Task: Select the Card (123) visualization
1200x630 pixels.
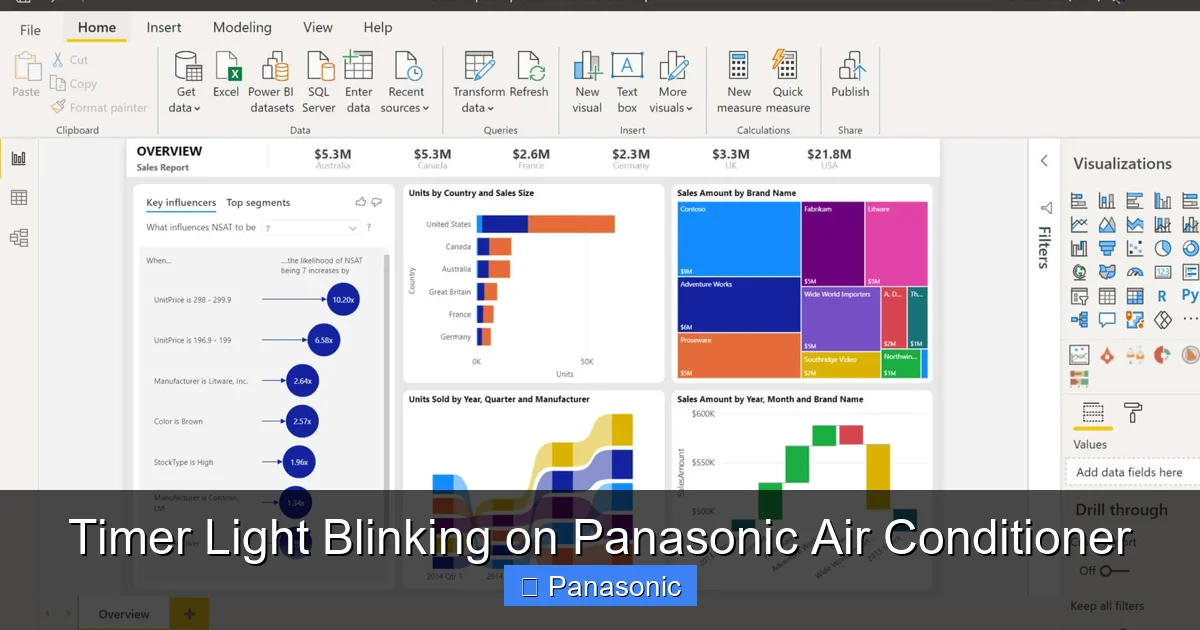Action: tap(1163, 272)
